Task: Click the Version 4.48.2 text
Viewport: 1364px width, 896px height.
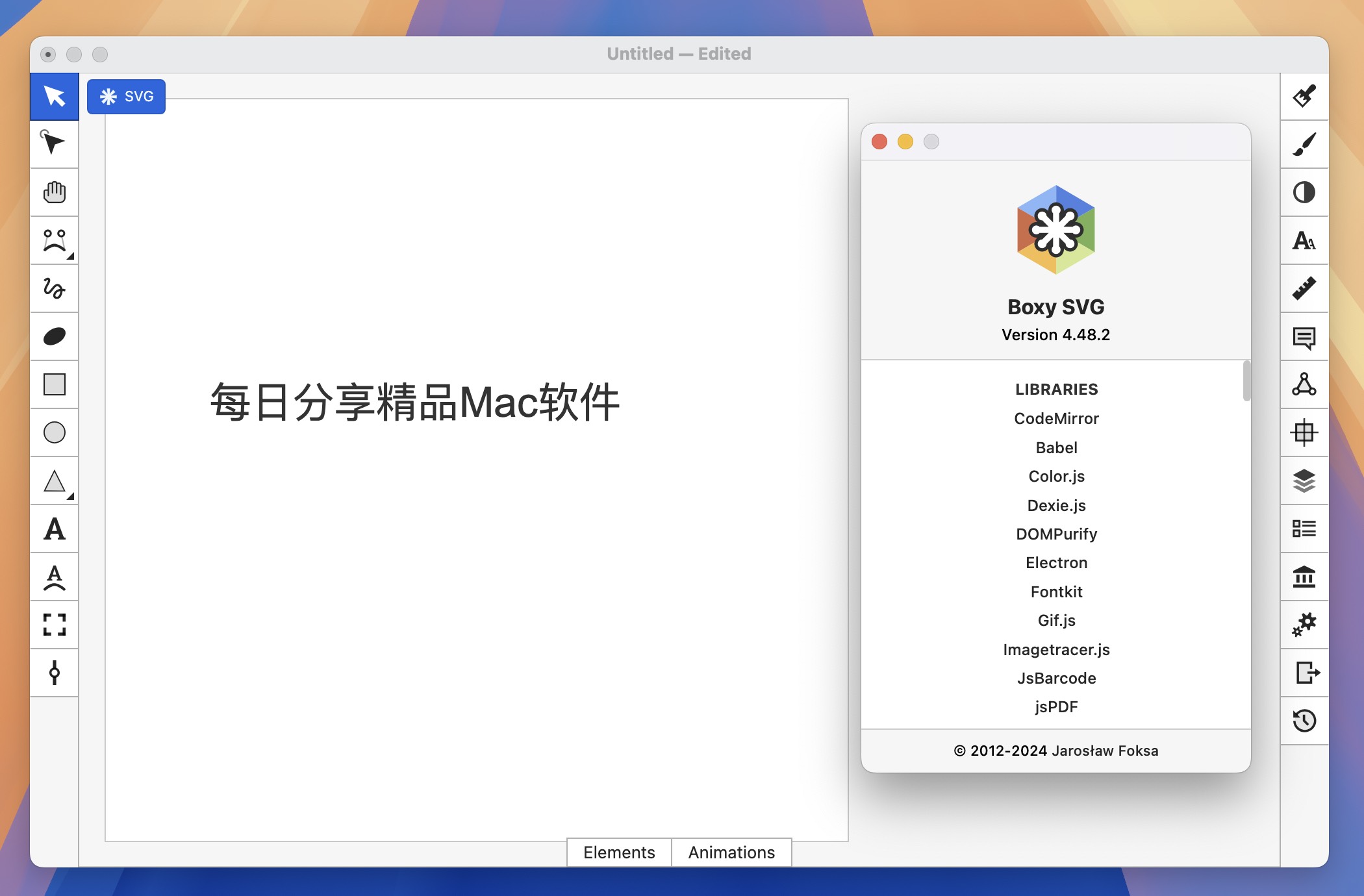Action: pos(1056,335)
